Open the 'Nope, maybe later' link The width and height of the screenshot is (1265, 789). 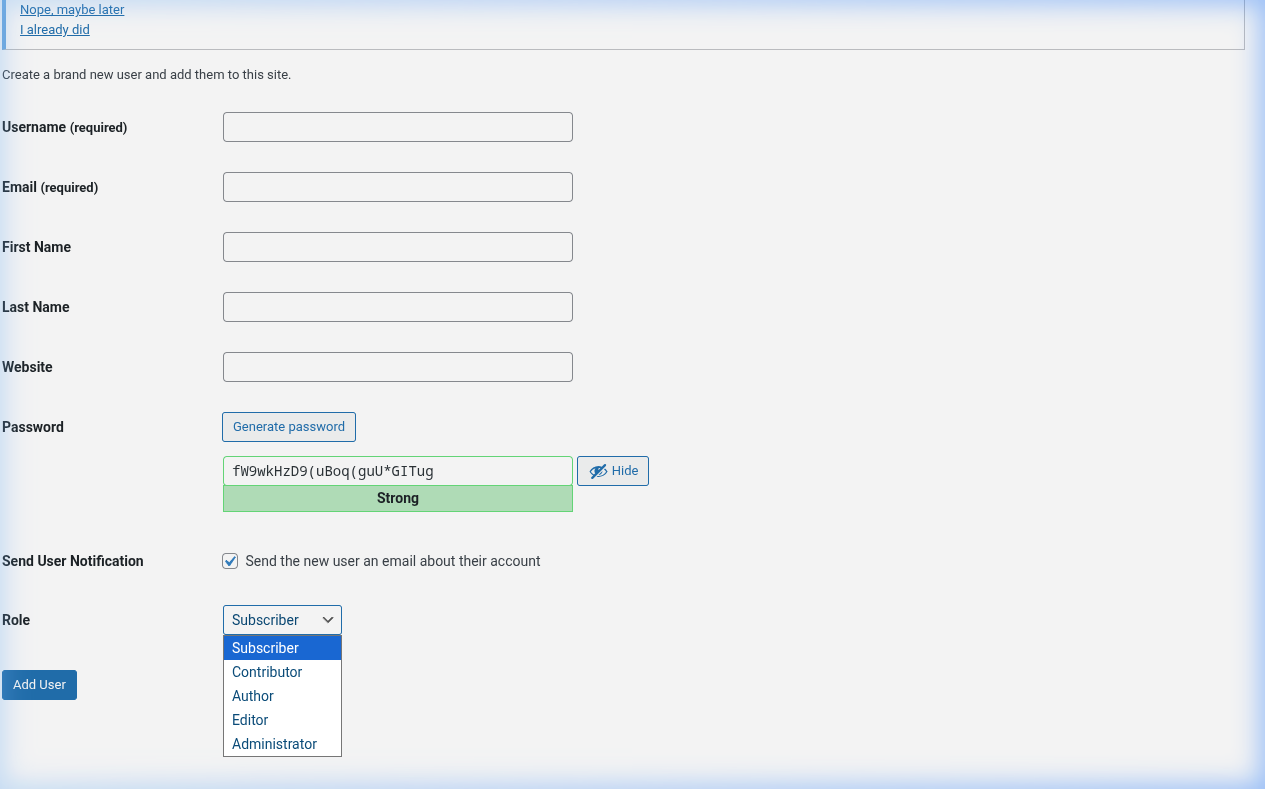(71, 9)
